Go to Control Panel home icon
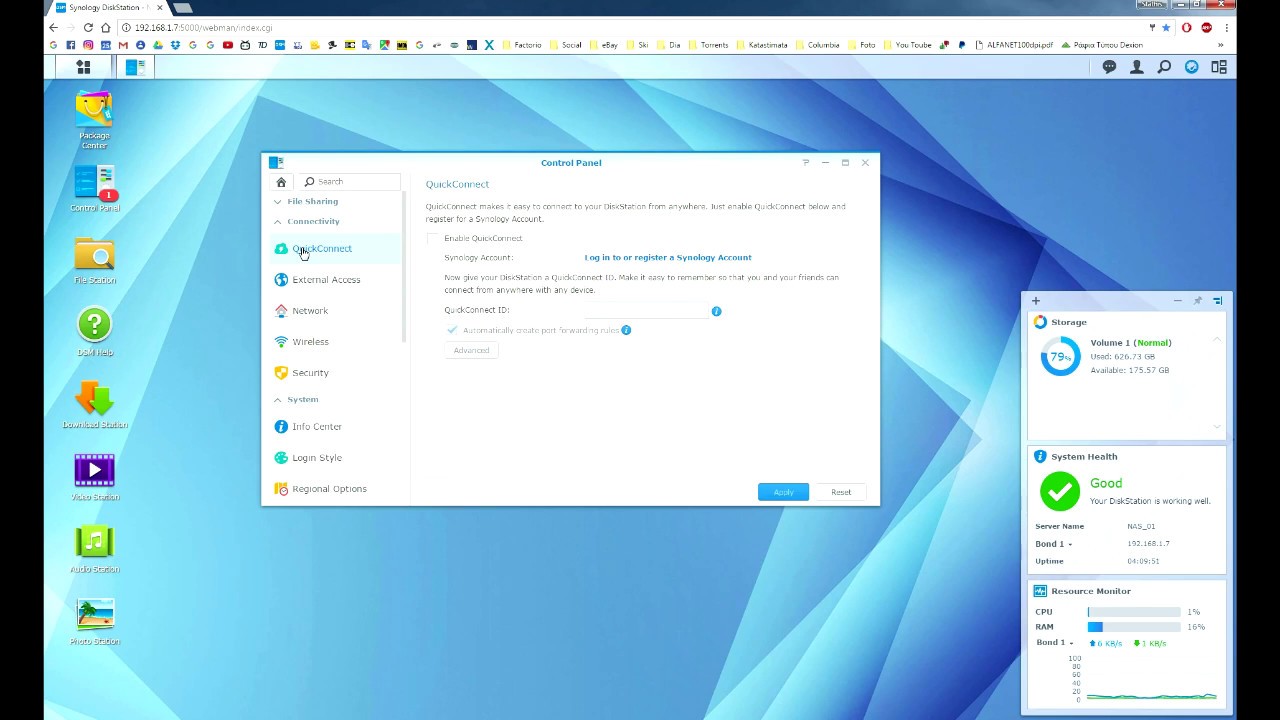The image size is (1280, 720). click(x=281, y=182)
